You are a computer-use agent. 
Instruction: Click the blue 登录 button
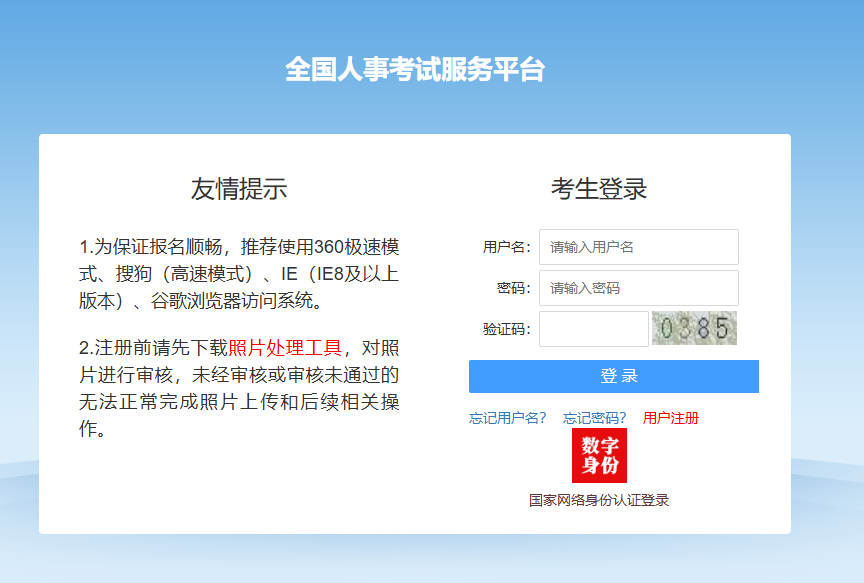point(614,376)
